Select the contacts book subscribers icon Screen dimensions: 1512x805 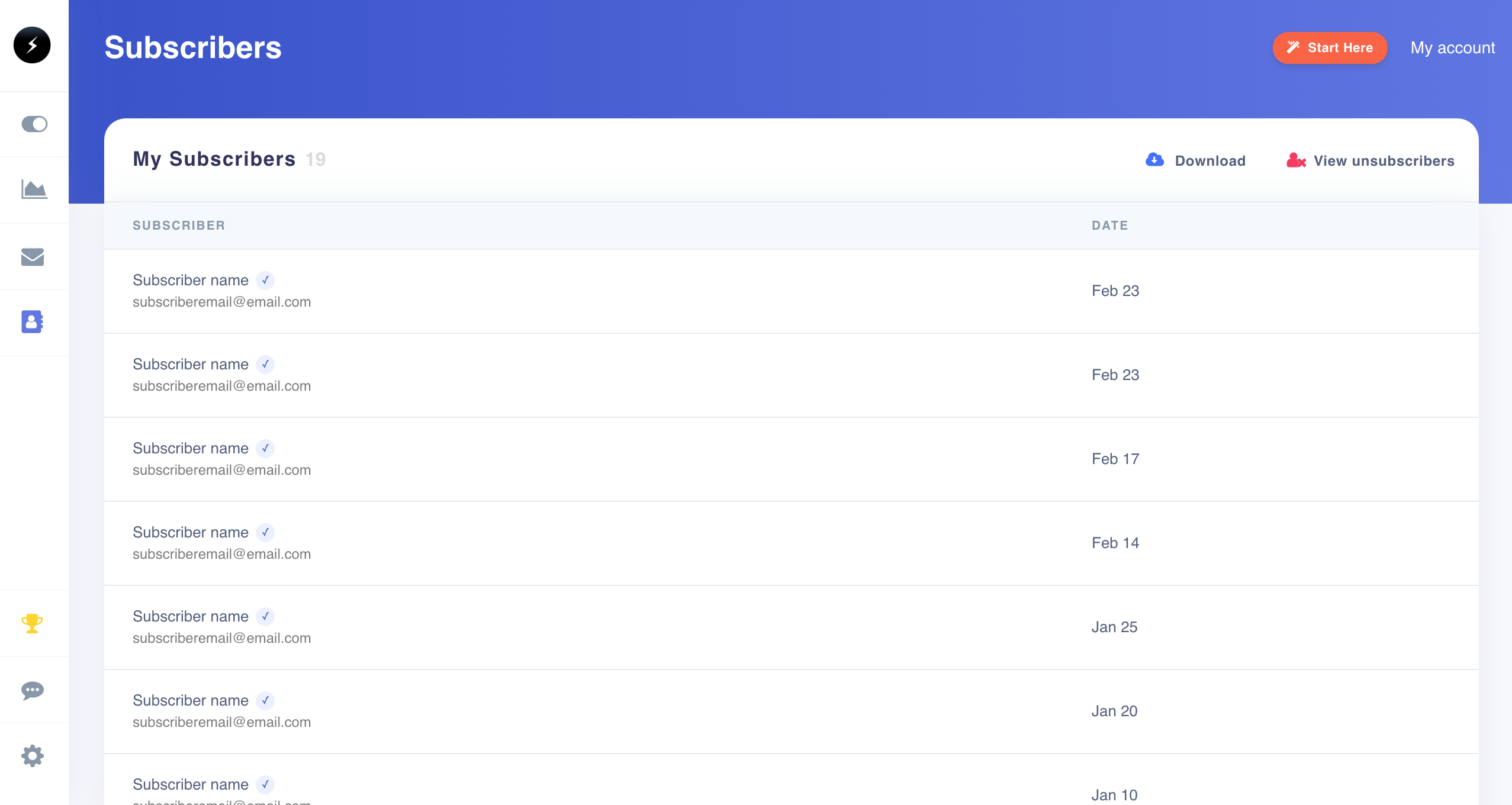tap(32, 321)
